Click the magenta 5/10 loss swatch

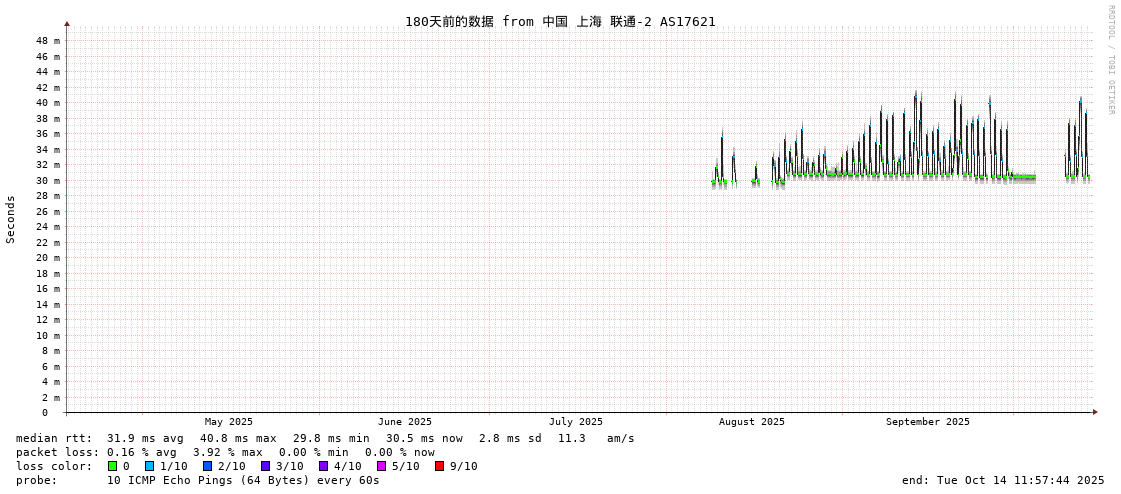pos(381,466)
